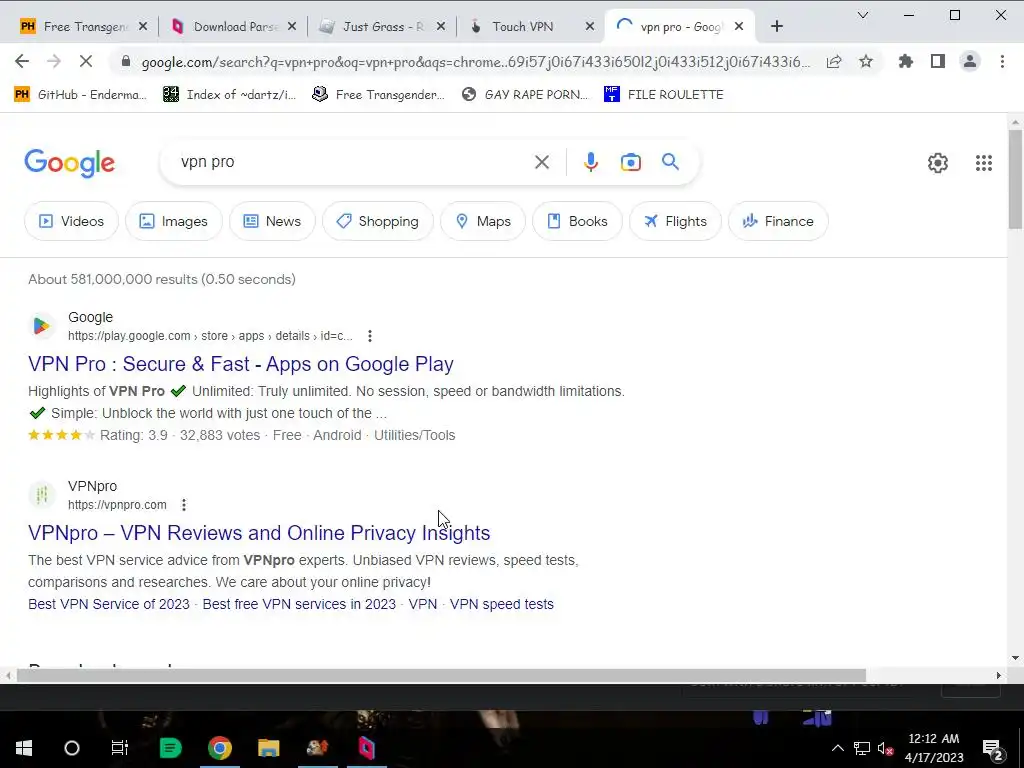Filter results by News

[x=272, y=221]
